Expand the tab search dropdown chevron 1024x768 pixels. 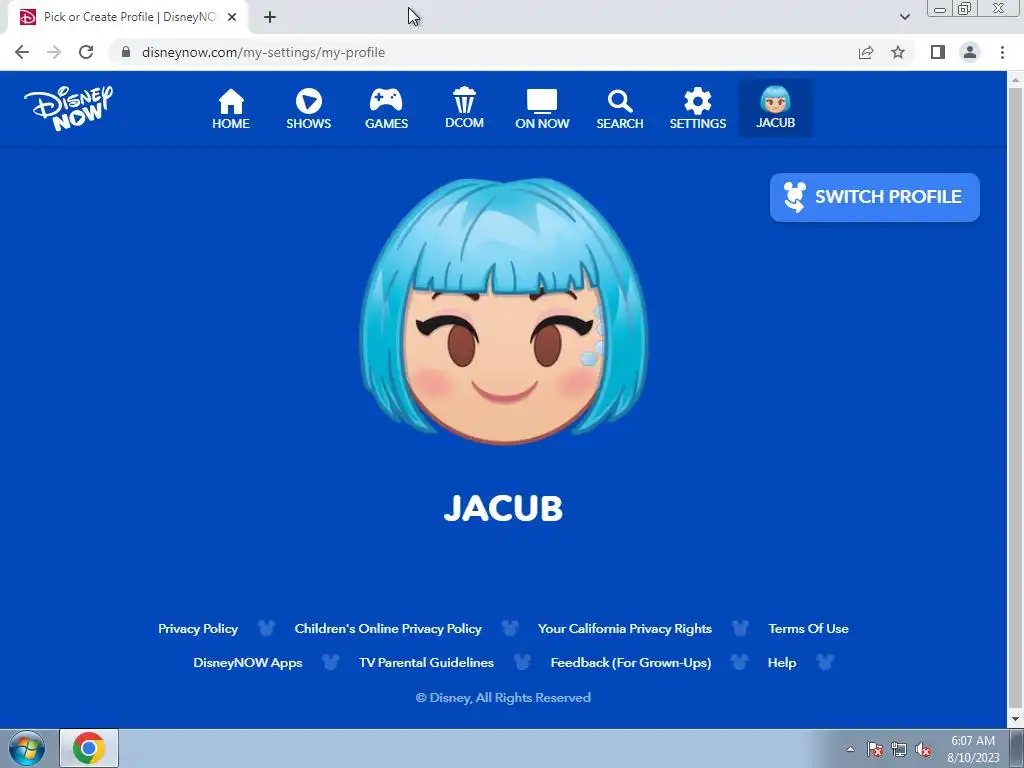tap(904, 17)
